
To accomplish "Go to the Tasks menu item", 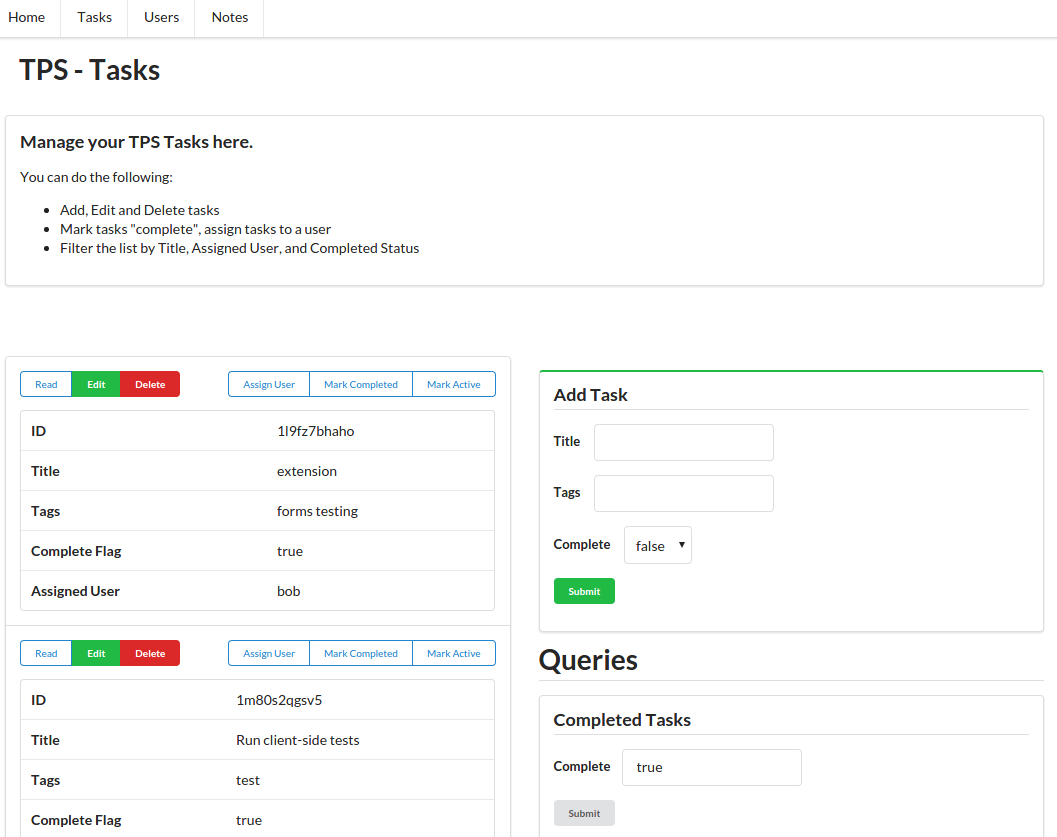I will coord(95,17).
